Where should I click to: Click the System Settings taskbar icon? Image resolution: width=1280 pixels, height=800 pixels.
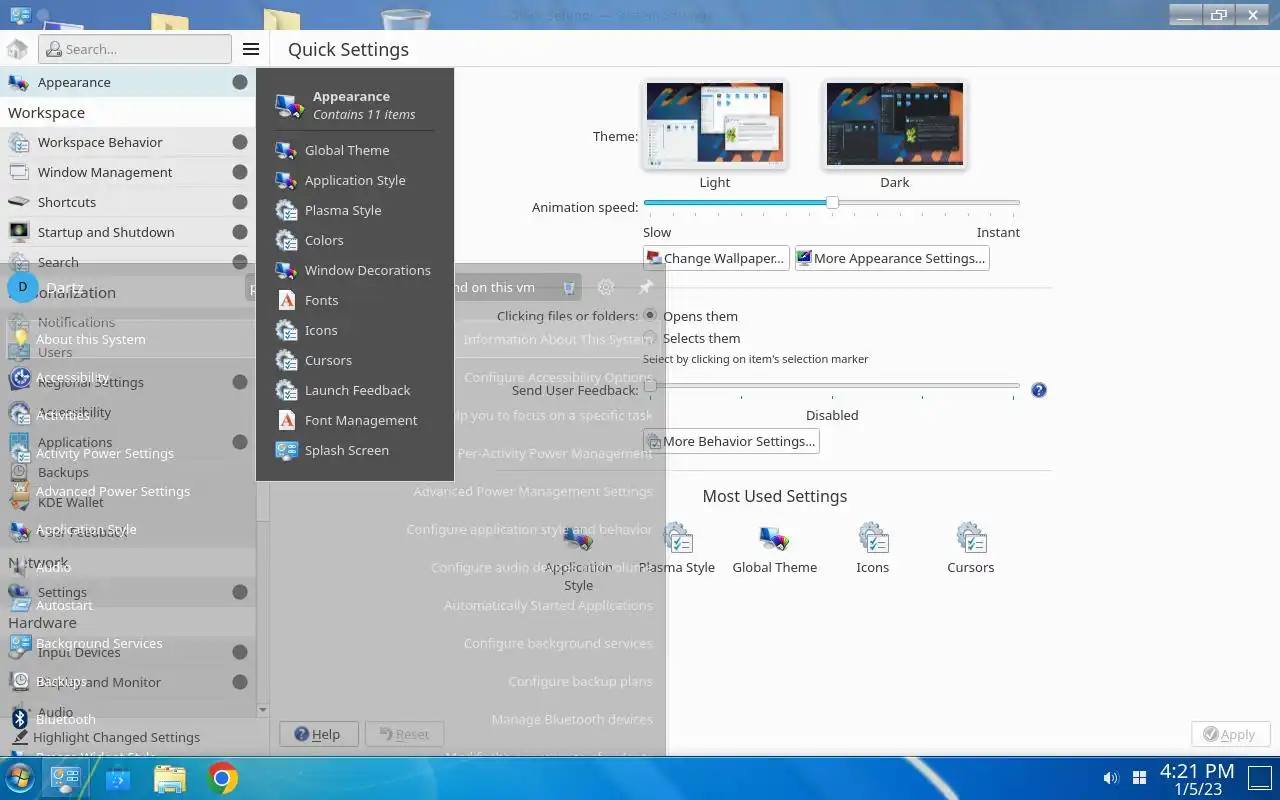point(66,778)
